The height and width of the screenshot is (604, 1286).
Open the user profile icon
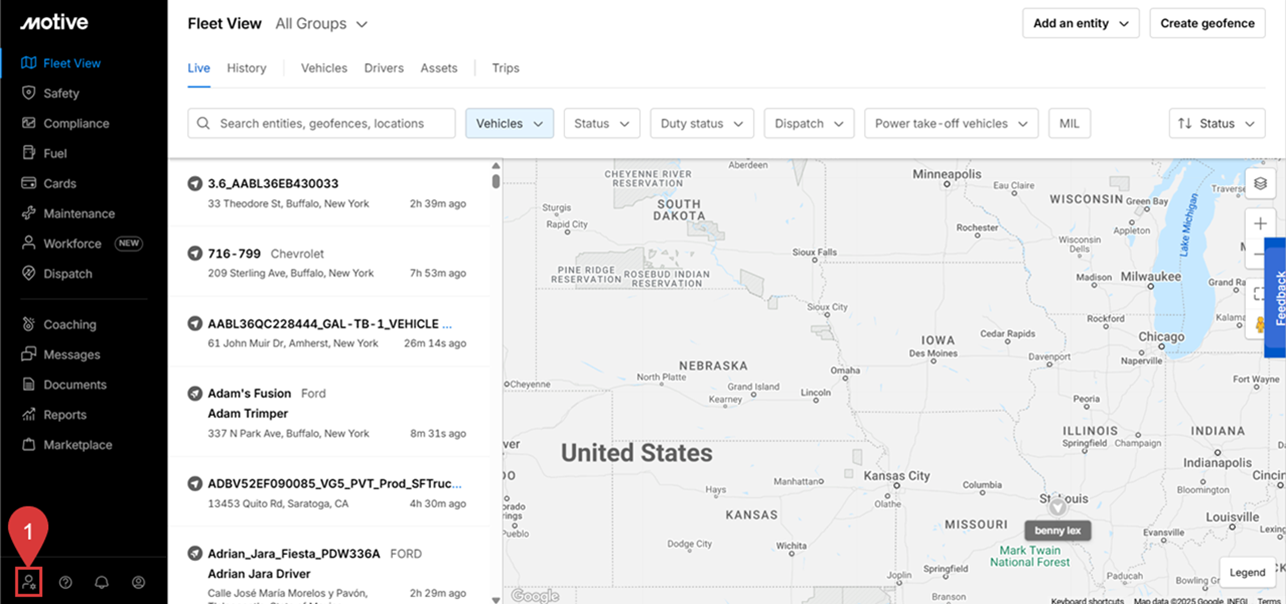tap(139, 582)
